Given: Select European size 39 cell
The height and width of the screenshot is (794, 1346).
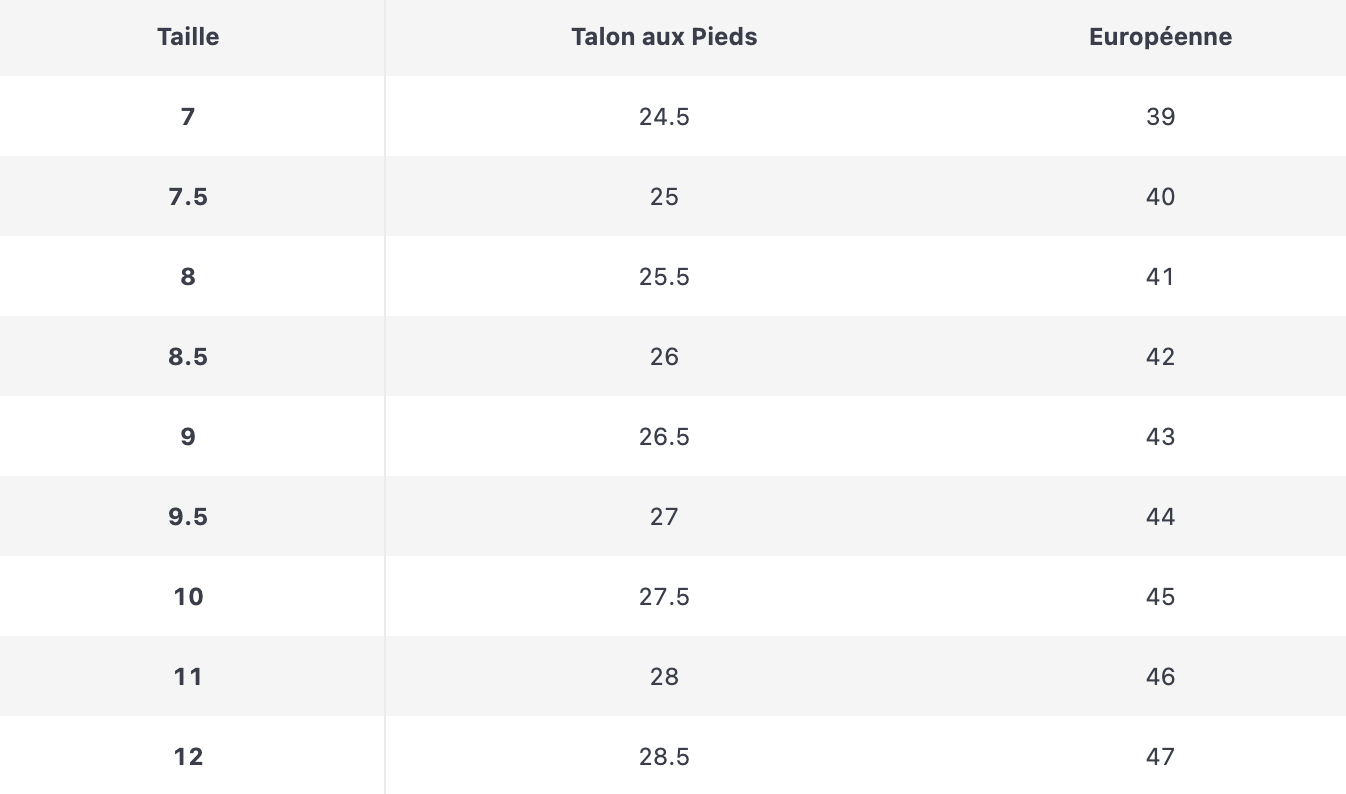Looking at the screenshot, I should [x=1160, y=117].
